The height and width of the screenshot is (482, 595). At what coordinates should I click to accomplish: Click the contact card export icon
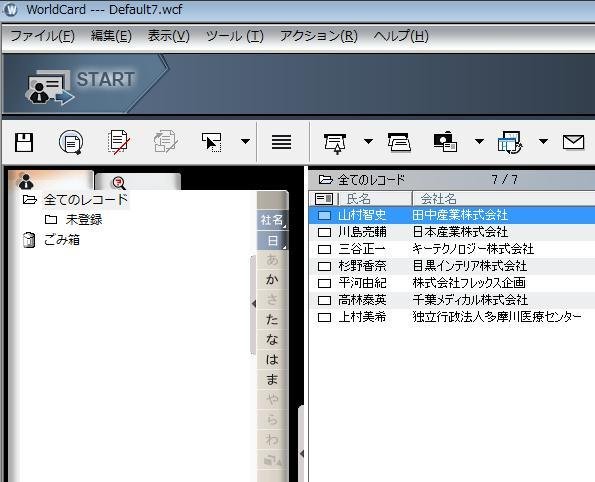445,142
